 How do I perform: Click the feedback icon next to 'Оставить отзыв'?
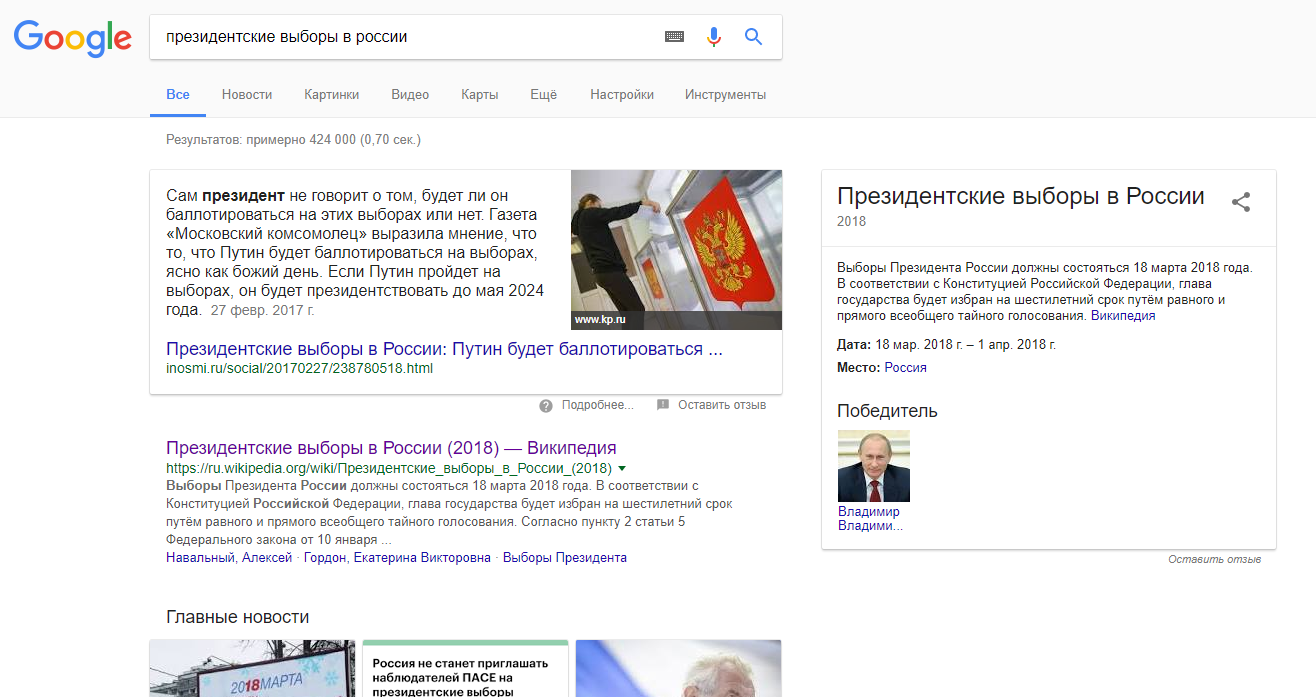[x=662, y=405]
